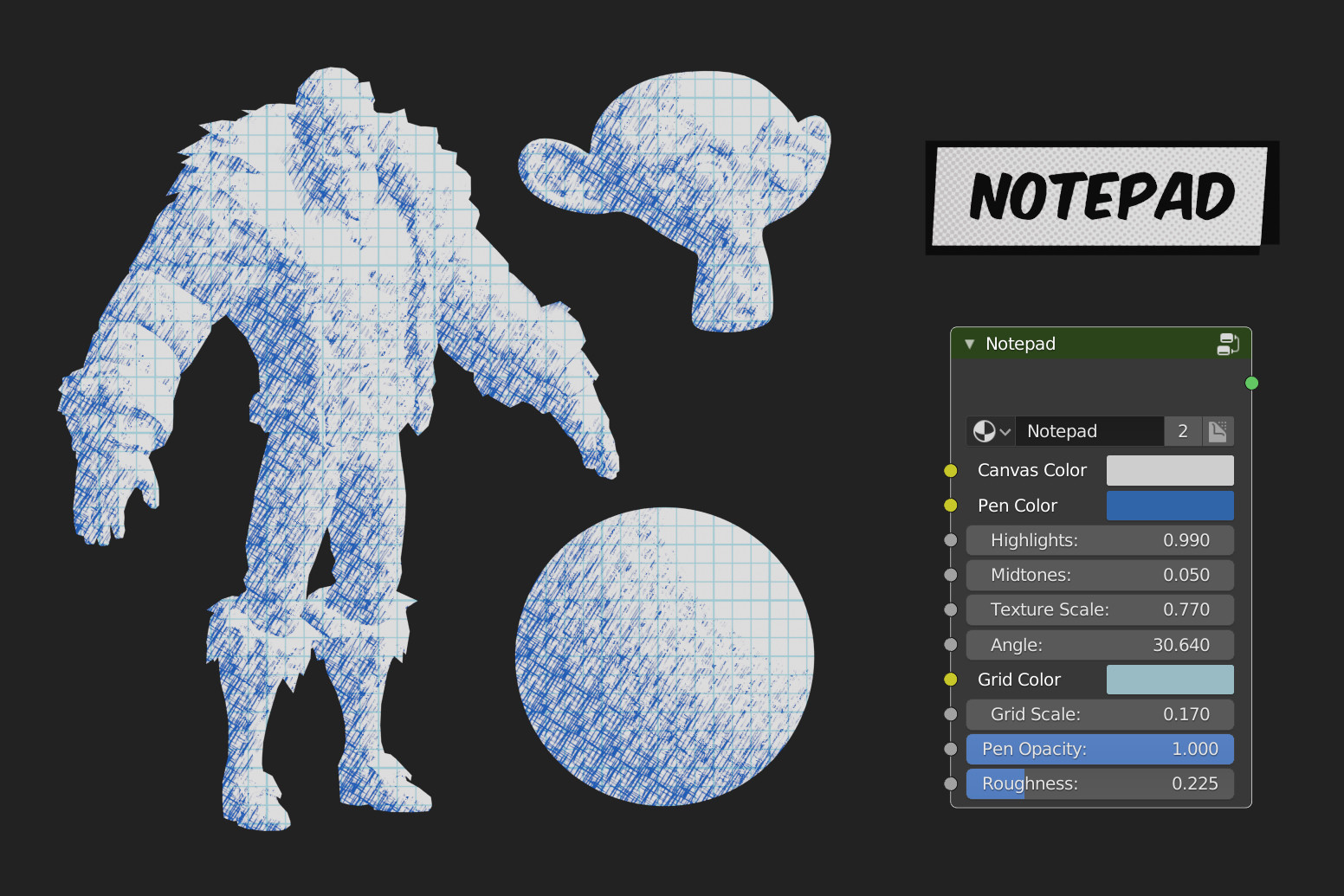Open the node tree browse dropdown
This screenshot has height=896, width=1344.
pyautogui.click(x=991, y=431)
